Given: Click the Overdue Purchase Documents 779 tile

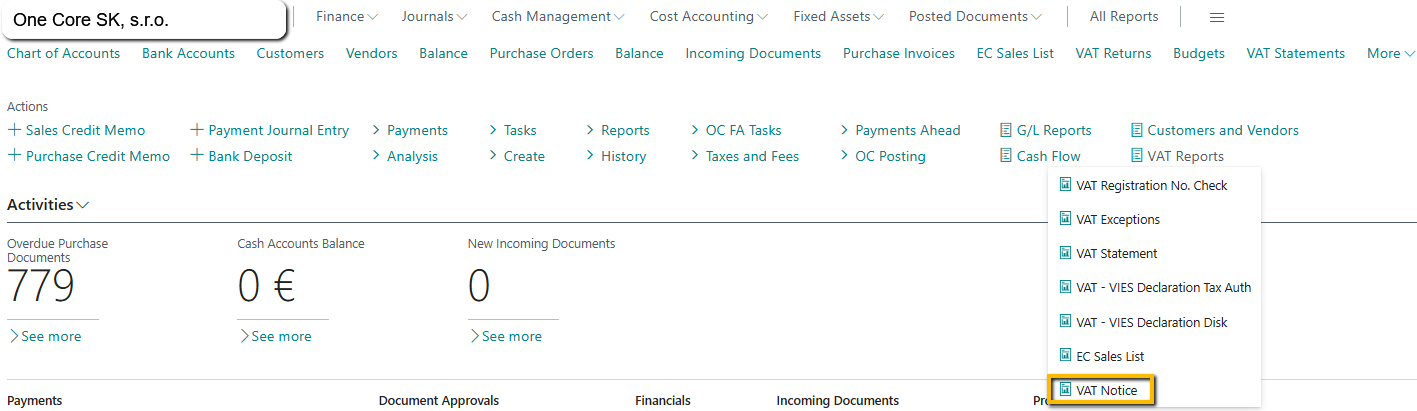Looking at the screenshot, I should (41, 287).
